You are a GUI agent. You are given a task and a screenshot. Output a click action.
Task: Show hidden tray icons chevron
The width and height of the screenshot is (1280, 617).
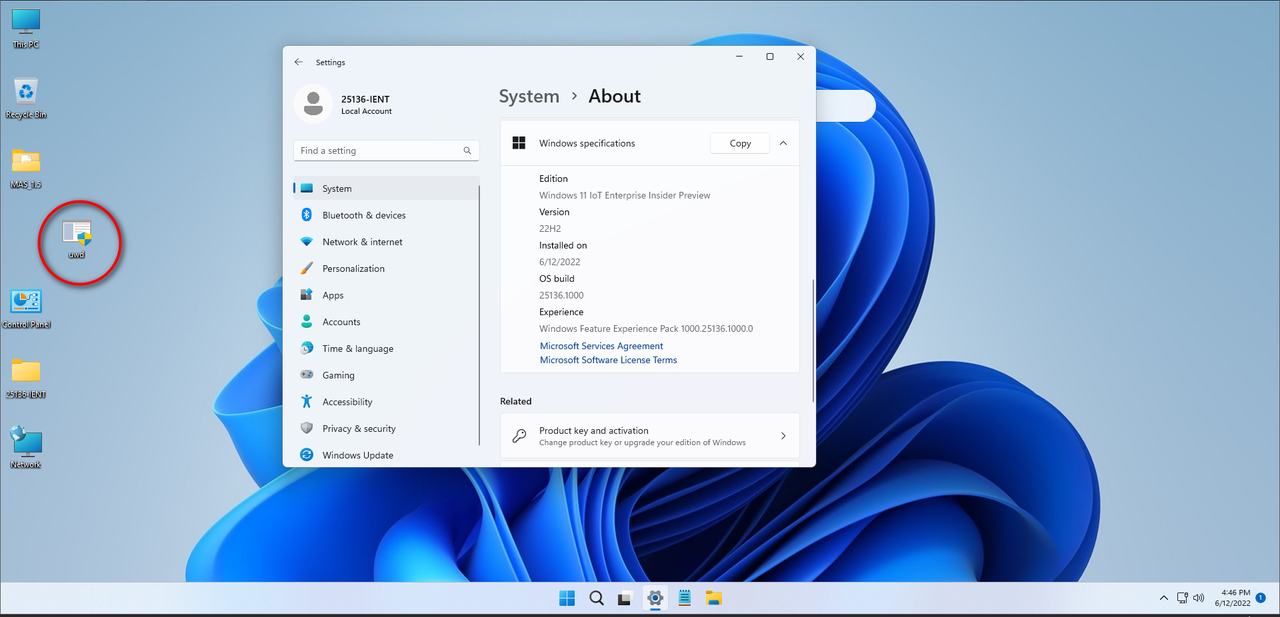tap(1164, 598)
